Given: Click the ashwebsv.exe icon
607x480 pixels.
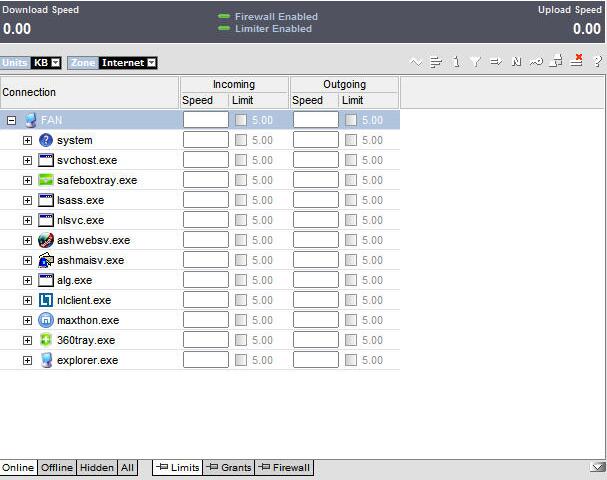Looking at the screenshot, I should [x=46, y=240].
